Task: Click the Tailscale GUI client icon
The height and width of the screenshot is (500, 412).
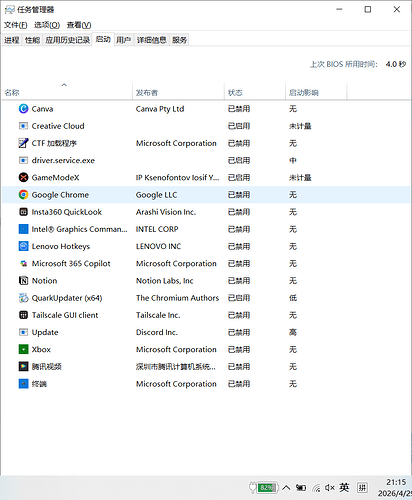Action: point(23,315)
